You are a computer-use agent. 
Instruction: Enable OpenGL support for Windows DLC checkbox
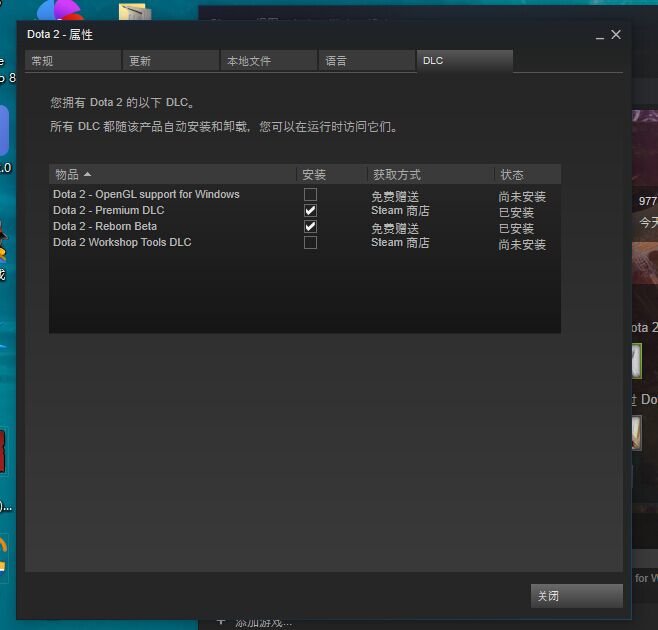click(310, 194)
